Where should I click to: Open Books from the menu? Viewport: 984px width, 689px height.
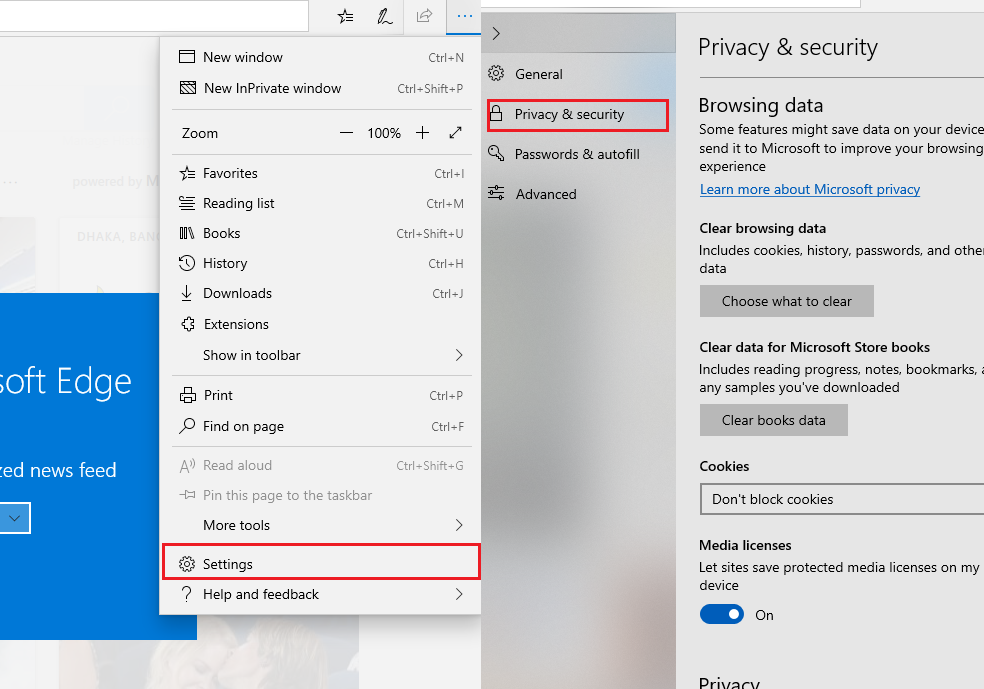click(321, 233)
